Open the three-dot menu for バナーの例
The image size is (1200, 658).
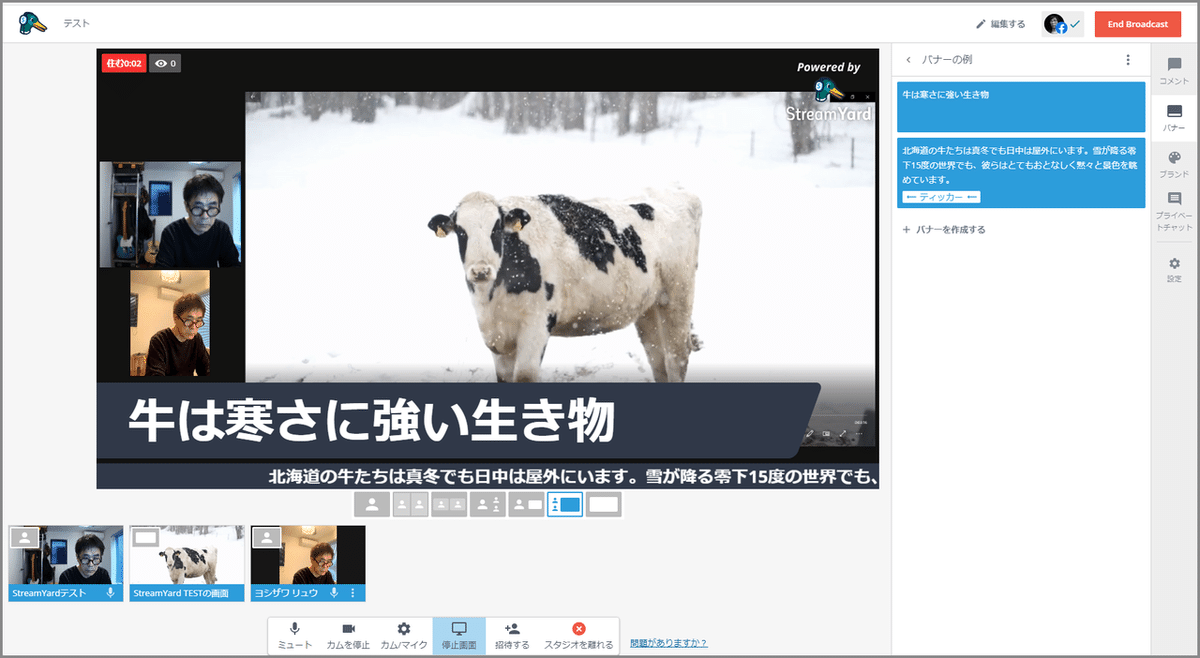[x=1128, y=60]
